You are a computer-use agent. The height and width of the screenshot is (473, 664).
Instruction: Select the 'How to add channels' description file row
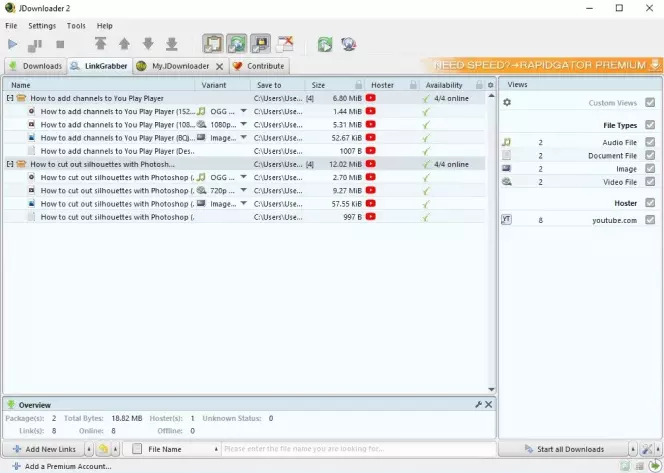click(245, 151)
